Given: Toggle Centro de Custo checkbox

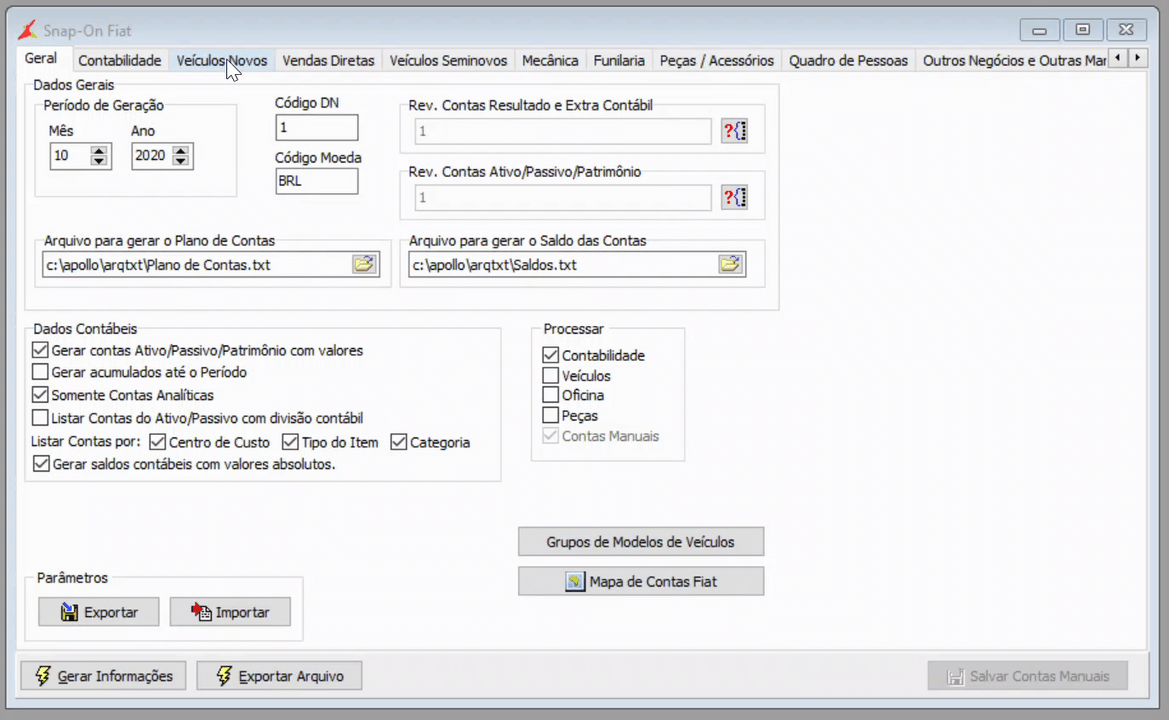Looking at the screenshot, I should click(x=157, y=442).
